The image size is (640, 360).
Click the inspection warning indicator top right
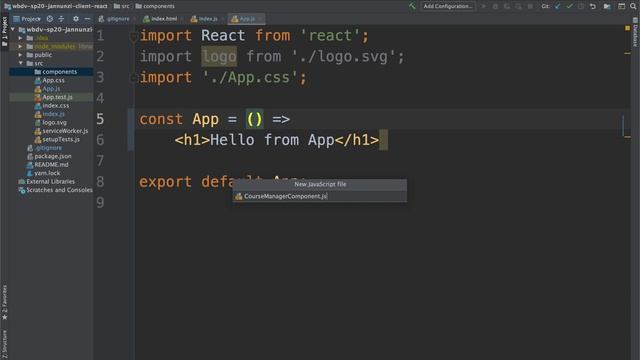(x=627, y=28)
